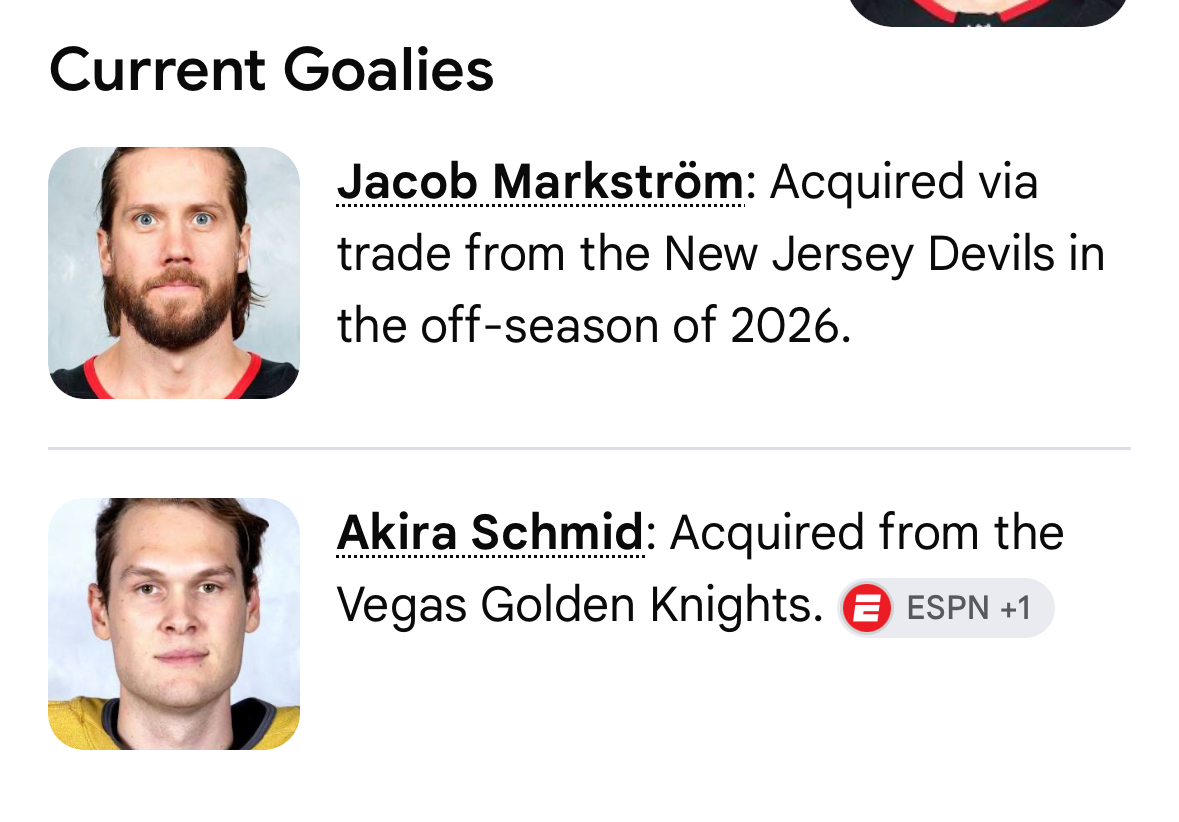Click the "Acquired from the" text beside Schmid
This screenshot has width=1179, height=822.
(867, 532)
